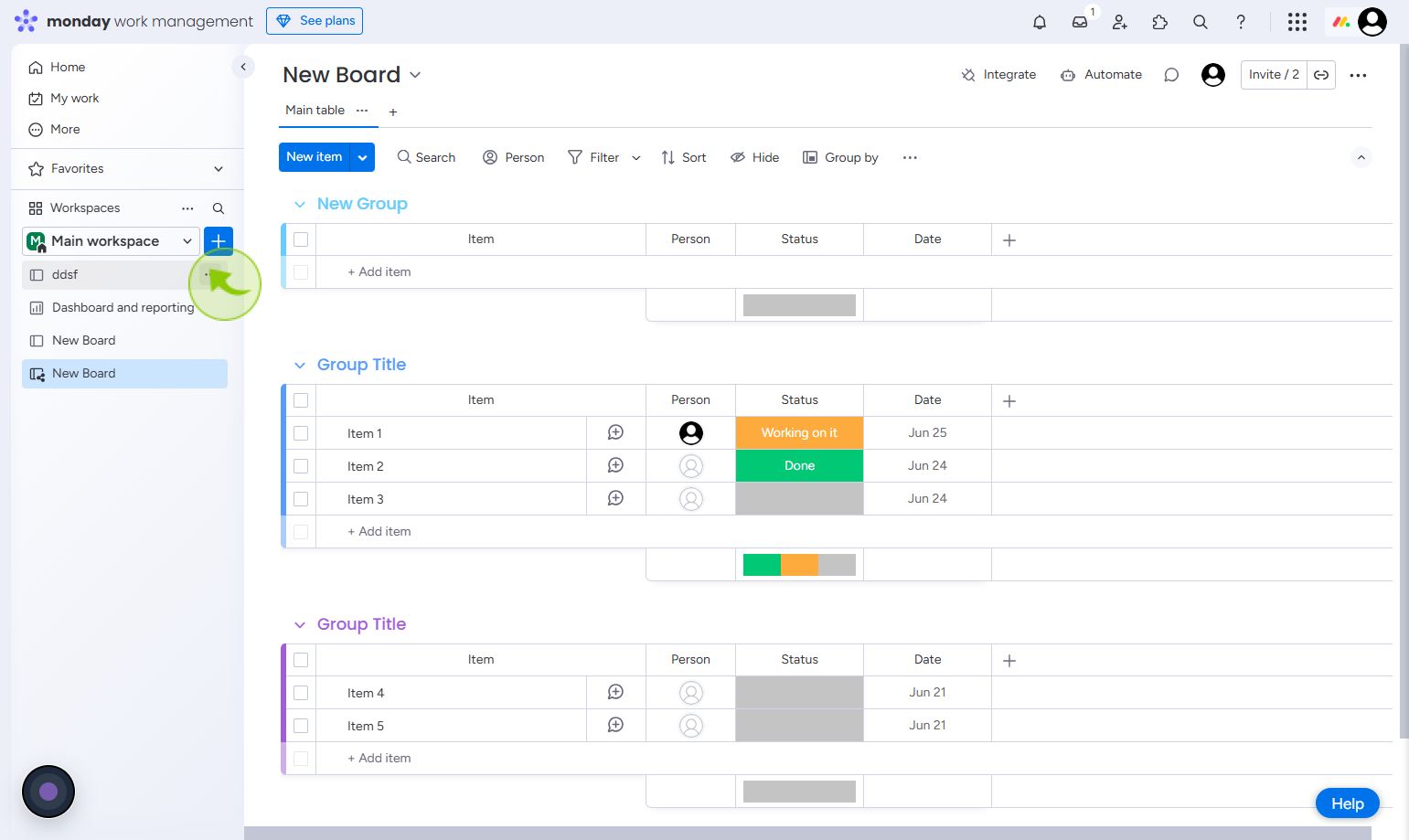Screen dimensions: 1409x840
Task: Open Filter options arrow
Action: pos(636,158)
